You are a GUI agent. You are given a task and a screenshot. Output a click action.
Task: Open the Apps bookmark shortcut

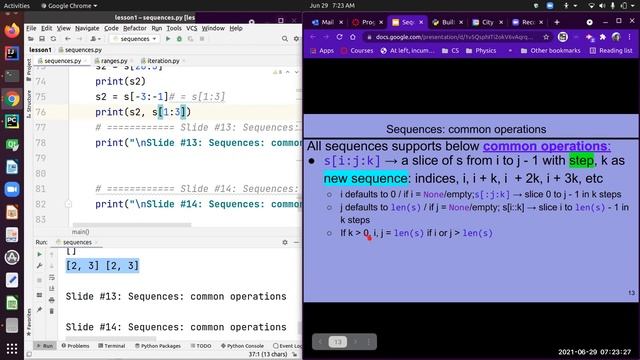[322, 51]
